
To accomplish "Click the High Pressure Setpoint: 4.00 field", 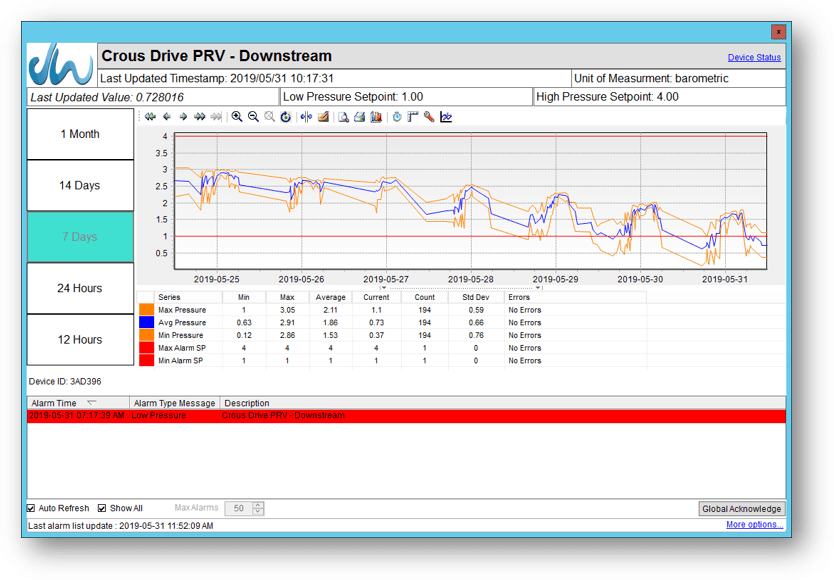I will coord(660,97).
